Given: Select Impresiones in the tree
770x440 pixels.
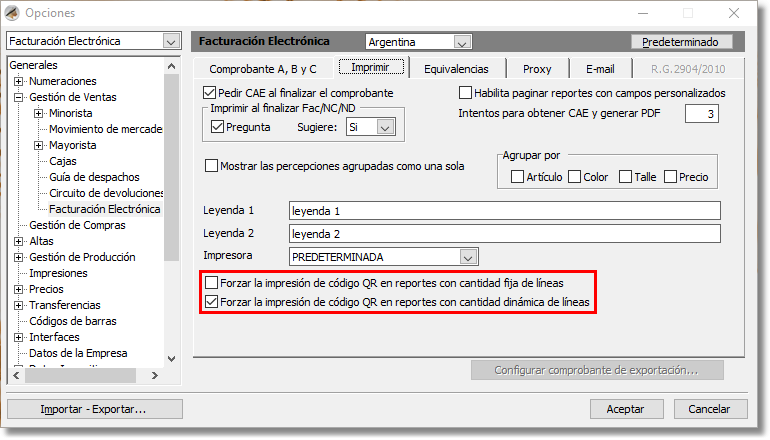Looking at the screenshot, I should [x=58, y=273].
